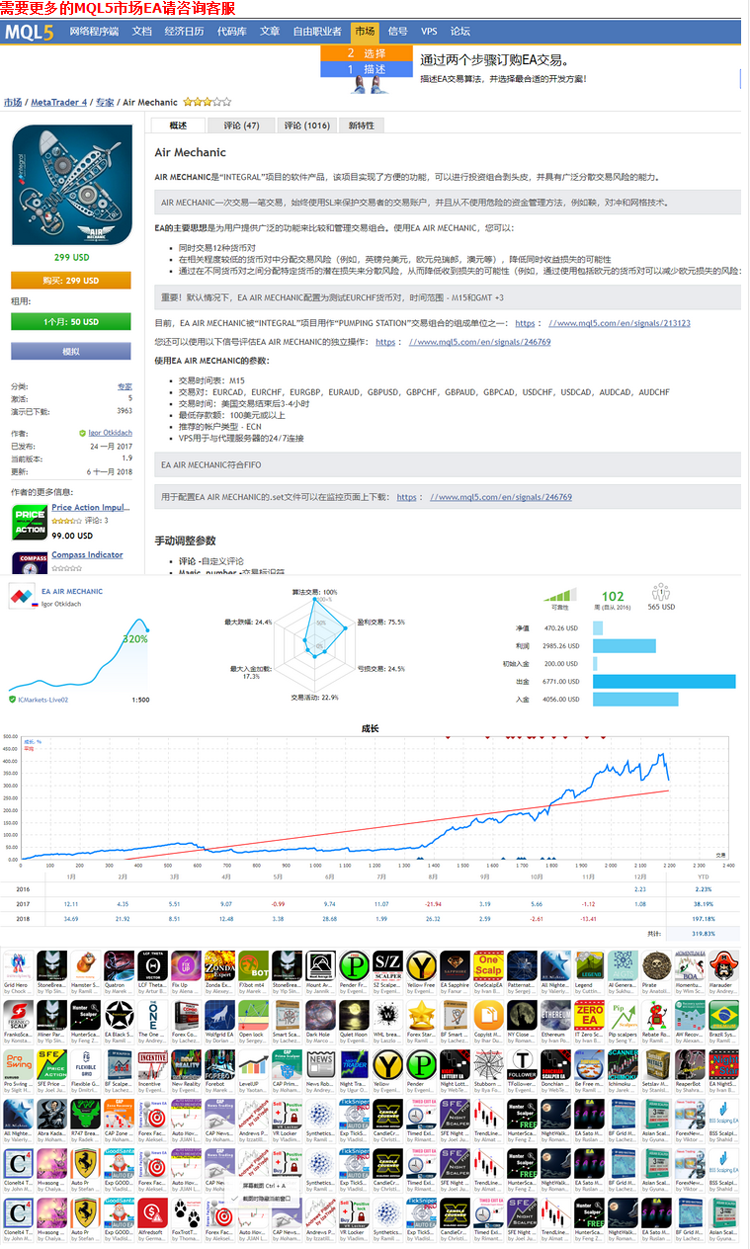Click the MQL5 logo
This screenshot has width=750, height=1249.
(31, 32)
